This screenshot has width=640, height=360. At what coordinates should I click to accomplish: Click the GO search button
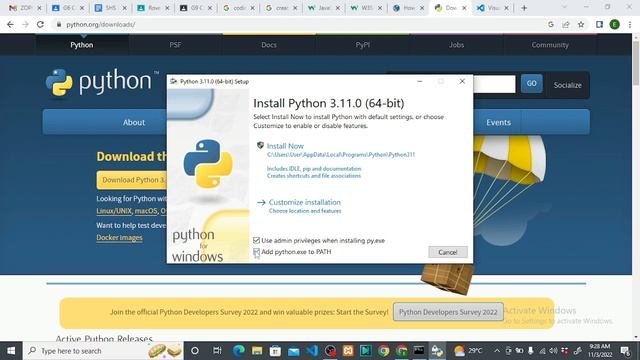531,84
